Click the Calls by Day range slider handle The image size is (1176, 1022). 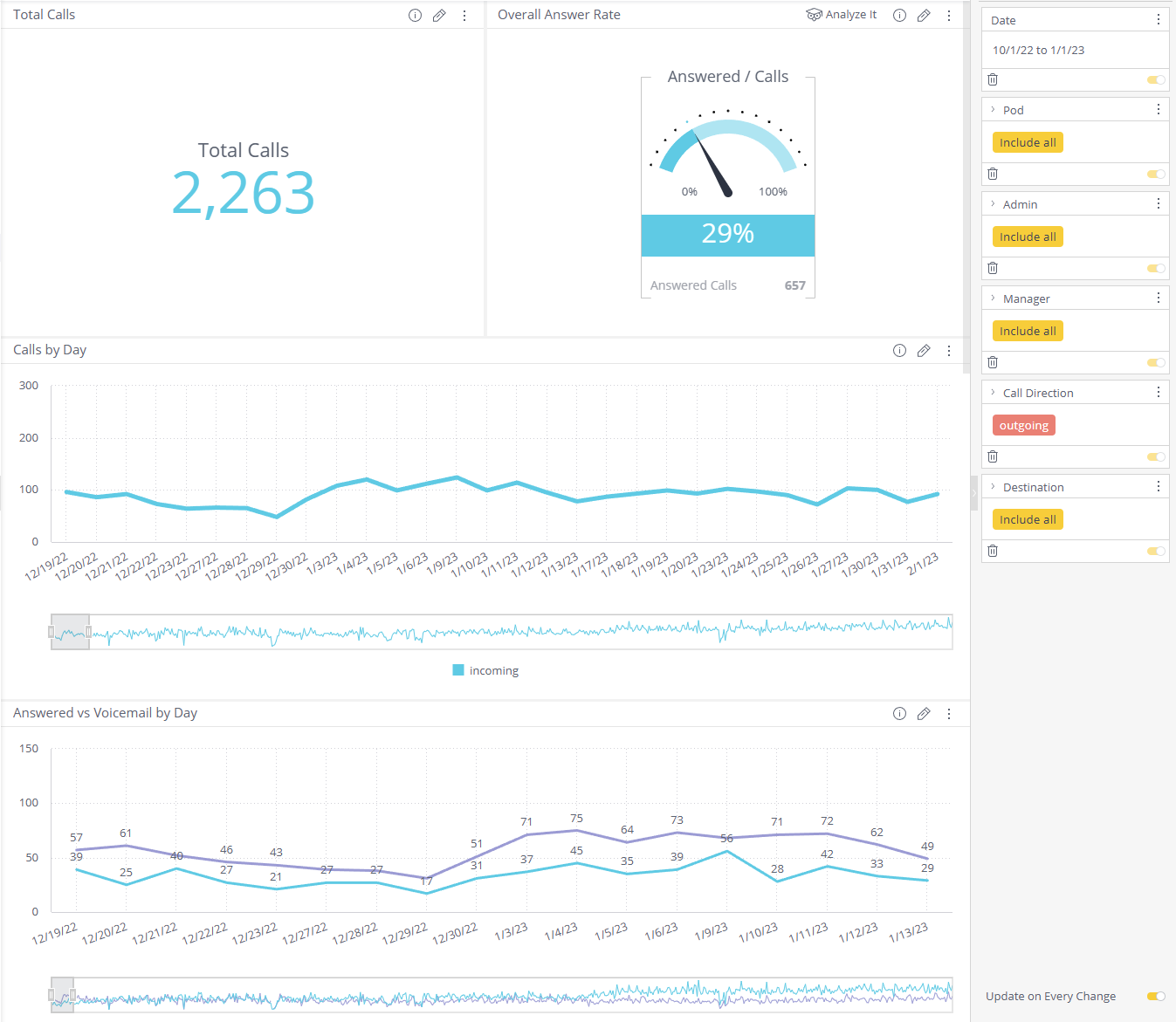coord(88,632)
